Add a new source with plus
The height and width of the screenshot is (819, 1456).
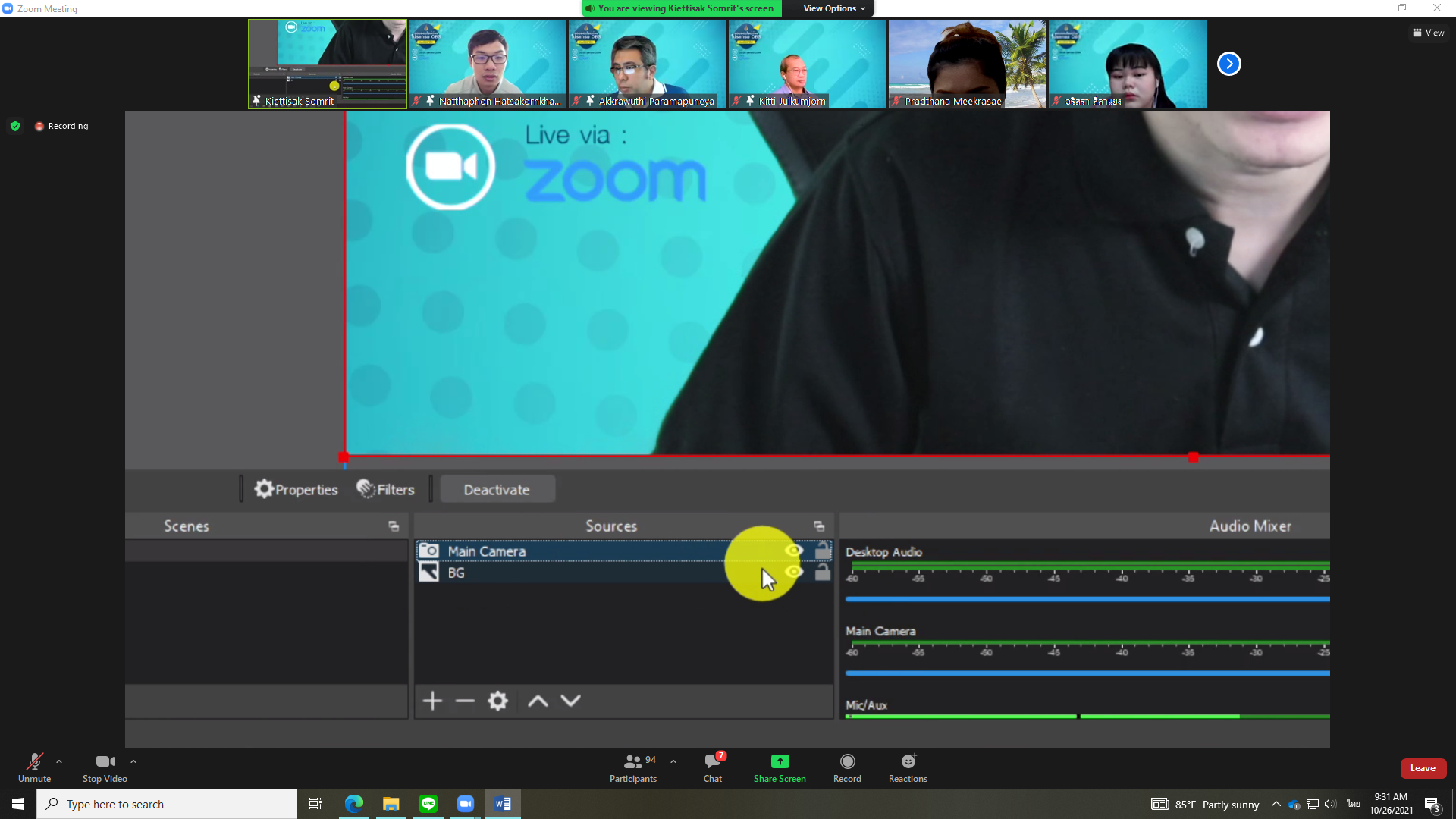[432, 701]
